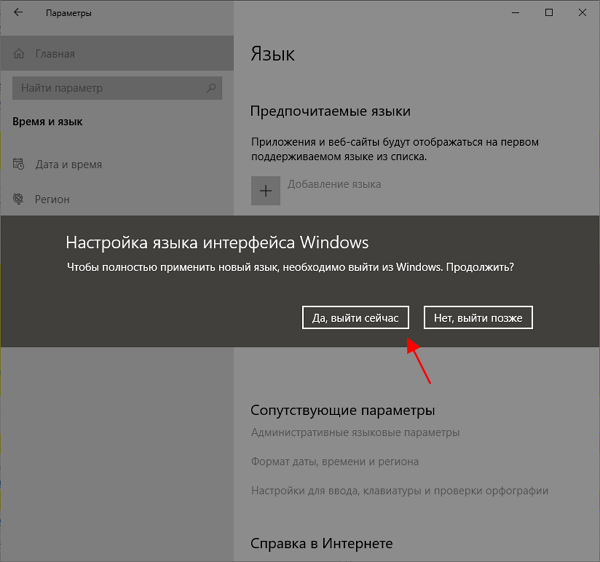The width and height of the screenshot is (600, 562).
Task: Maximize the Параметры window
Action: (549, 13)
